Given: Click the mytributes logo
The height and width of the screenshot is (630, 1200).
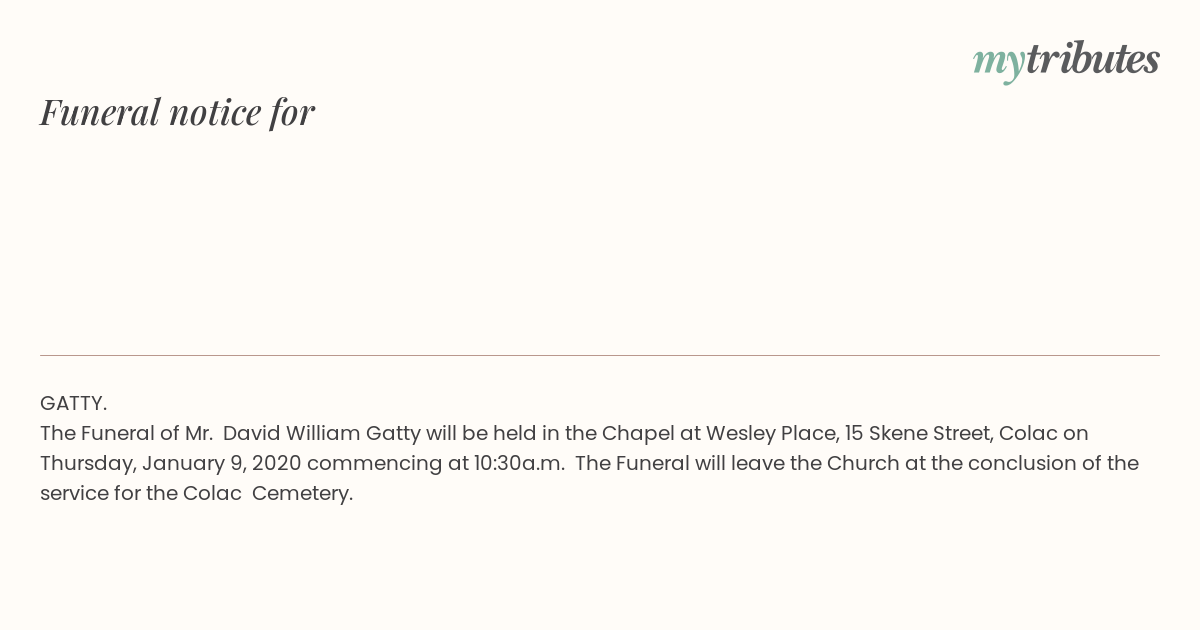Looking at the screenshot, I should click(1066, 61).
